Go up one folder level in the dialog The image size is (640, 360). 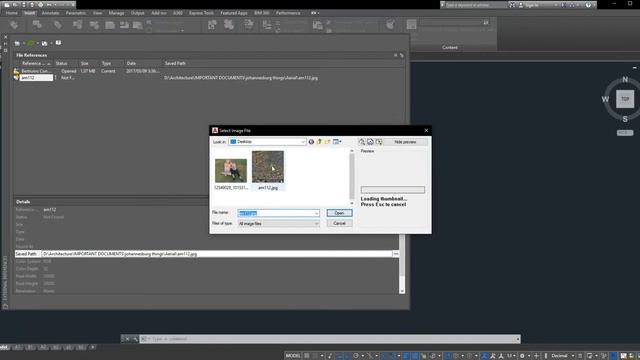click(x=319, y=142)
